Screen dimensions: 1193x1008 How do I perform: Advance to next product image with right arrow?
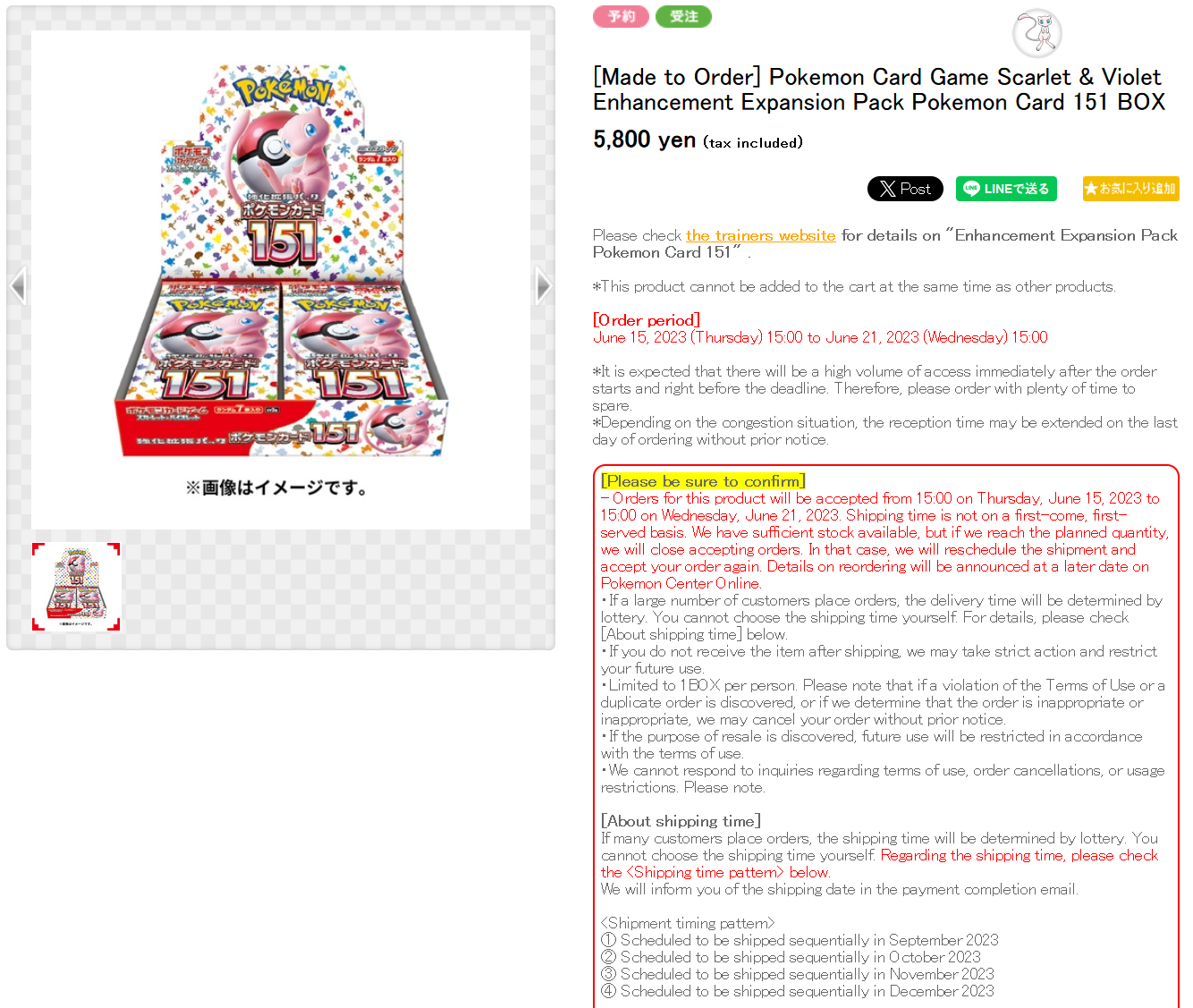544,286
